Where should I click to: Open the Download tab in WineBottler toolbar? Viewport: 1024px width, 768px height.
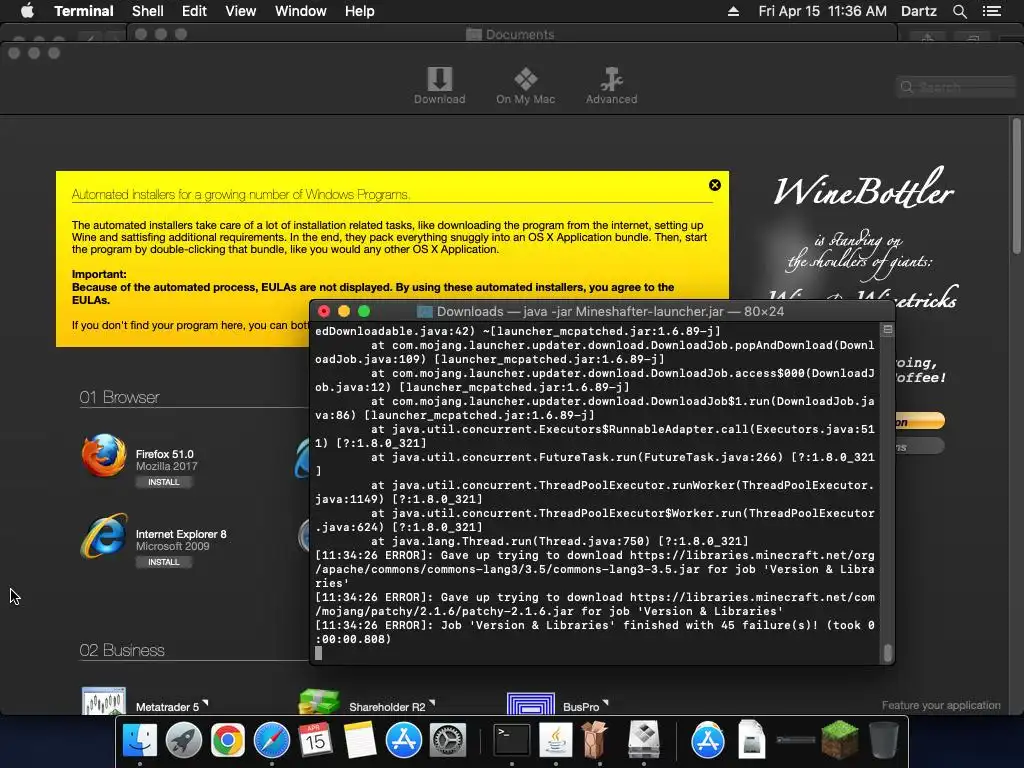tap(440, 86)
